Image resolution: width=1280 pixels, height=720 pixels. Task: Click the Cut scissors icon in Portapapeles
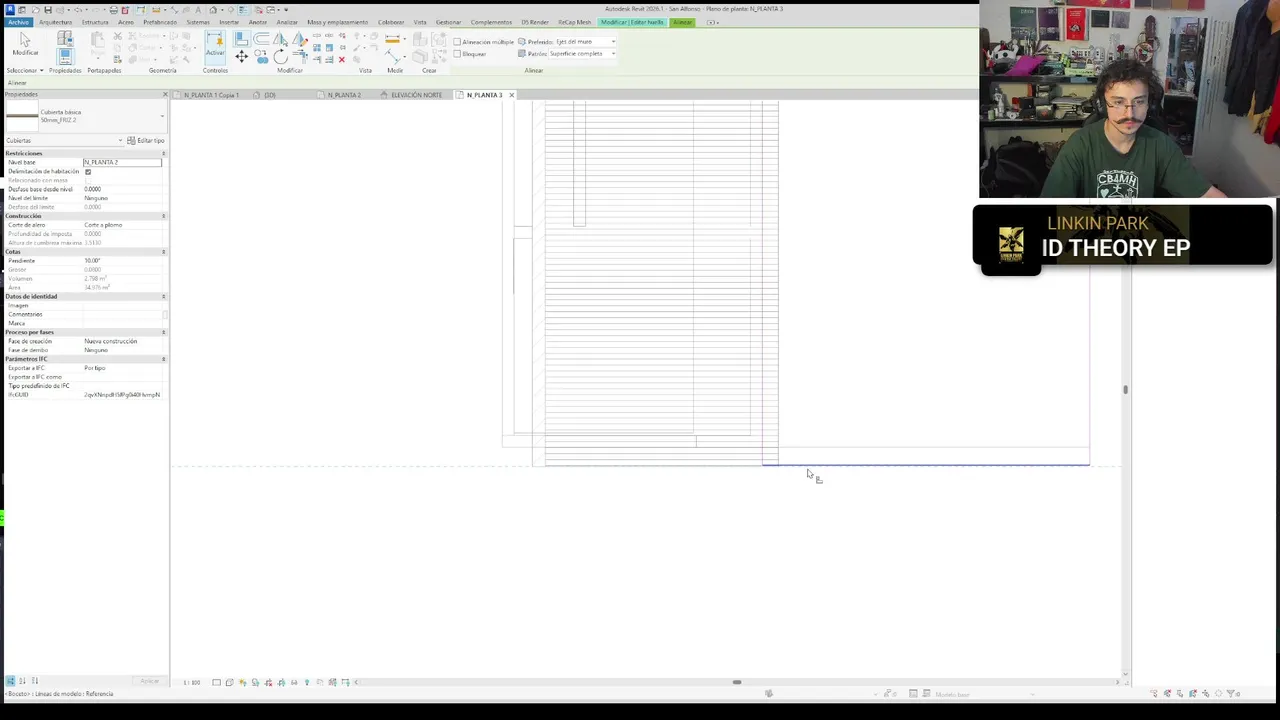[x=118, y=36]
